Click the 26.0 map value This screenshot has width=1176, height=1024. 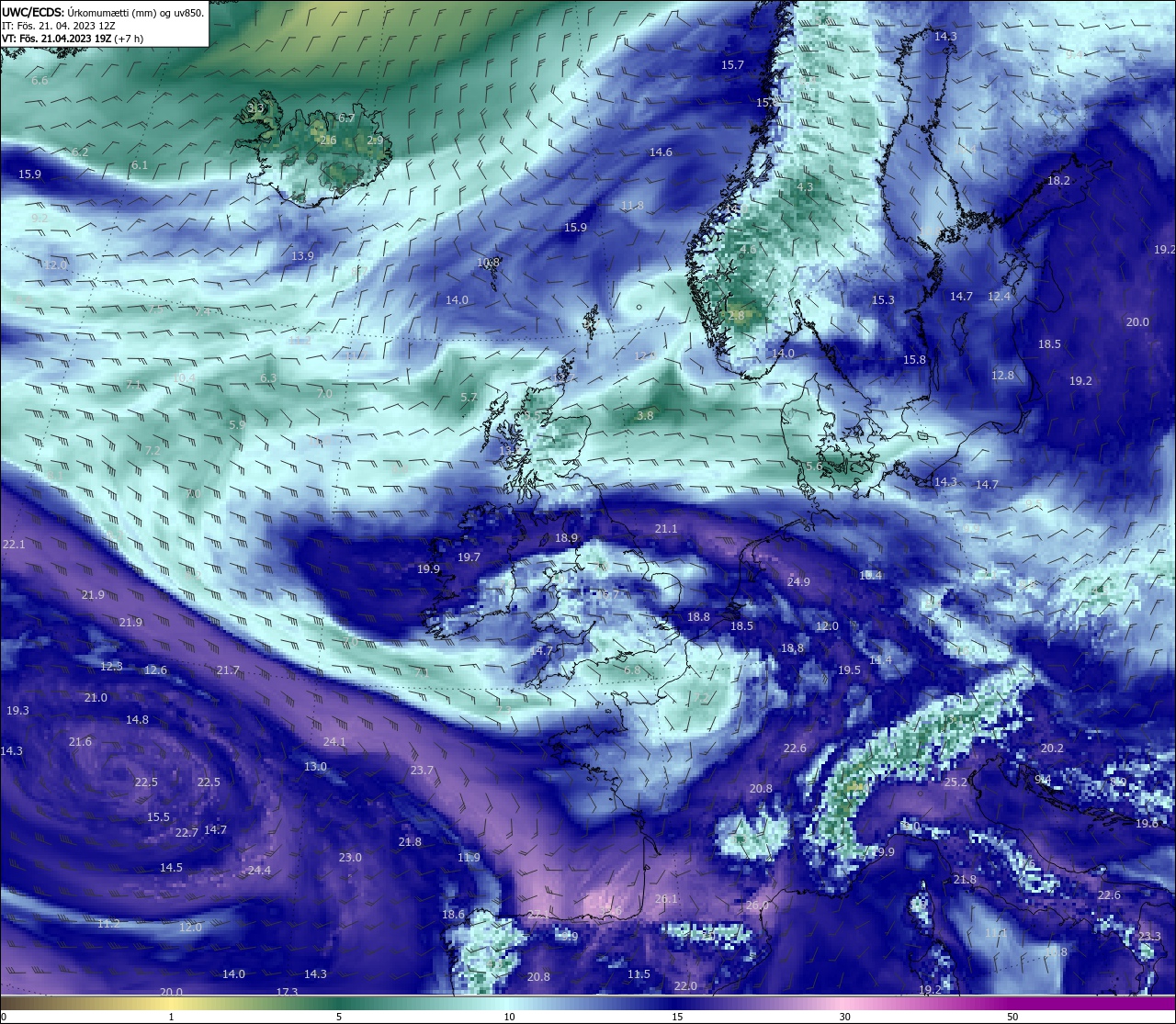[x=757, y=906]
